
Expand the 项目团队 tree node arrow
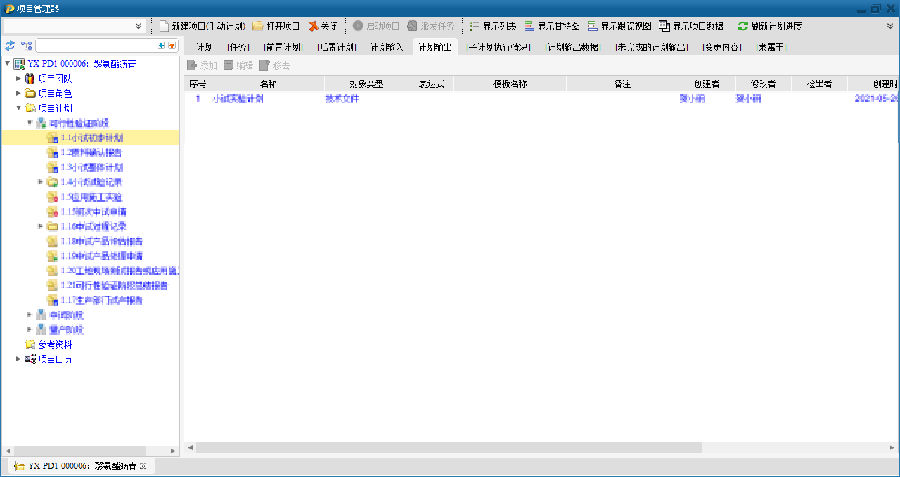pos(18,79)
